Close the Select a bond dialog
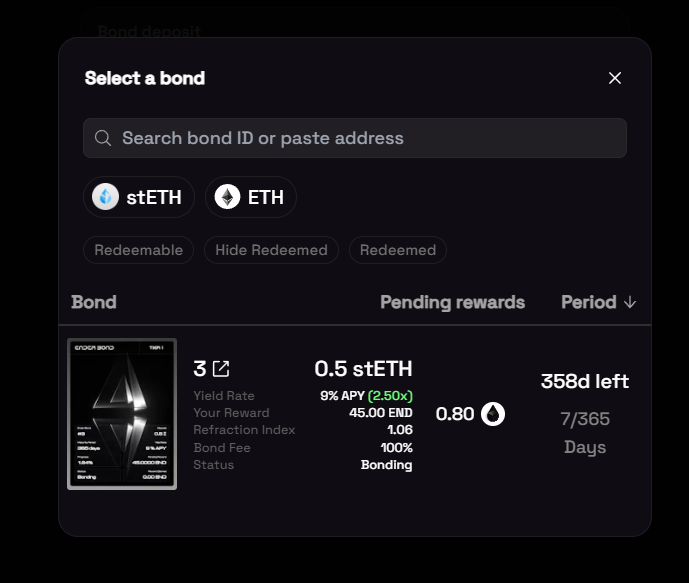689x583 pixels. [615, 78]
